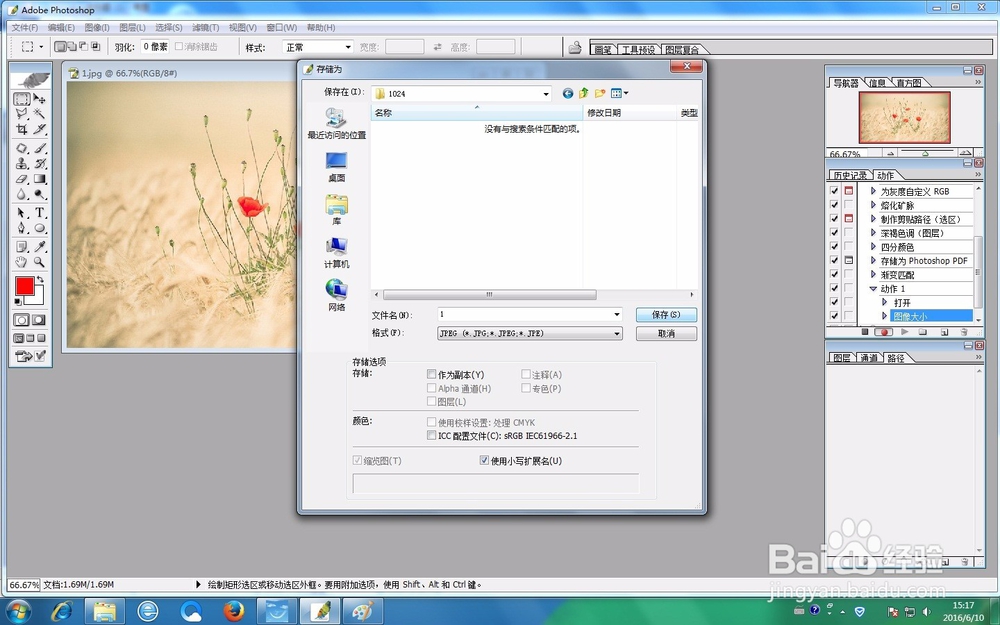Viewport: 1000px width, 625px height.
Task: Switch to the 历史记录 tab
Action: (849, 175)
